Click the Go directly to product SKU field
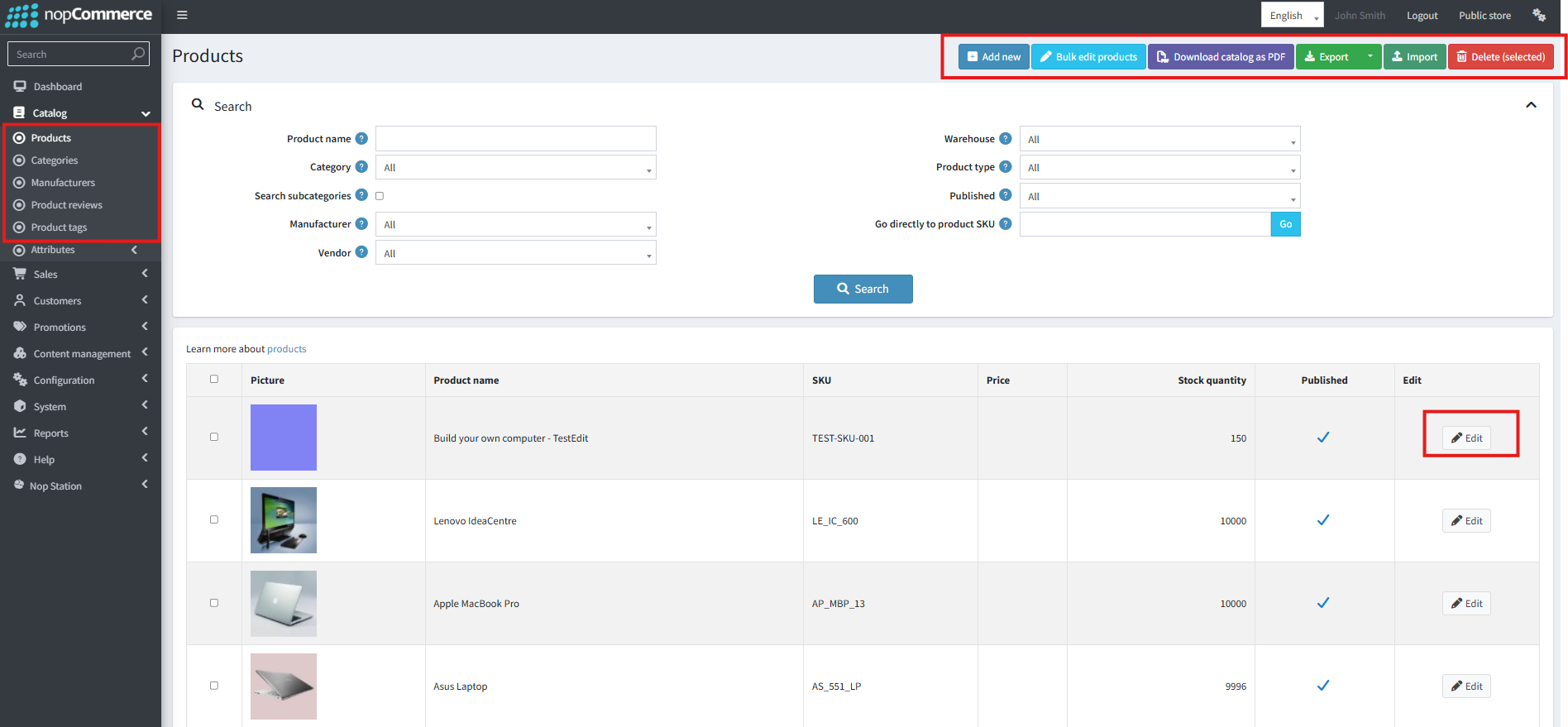Viewport: 1568px width, 727px height. [x=1145, y=224]
